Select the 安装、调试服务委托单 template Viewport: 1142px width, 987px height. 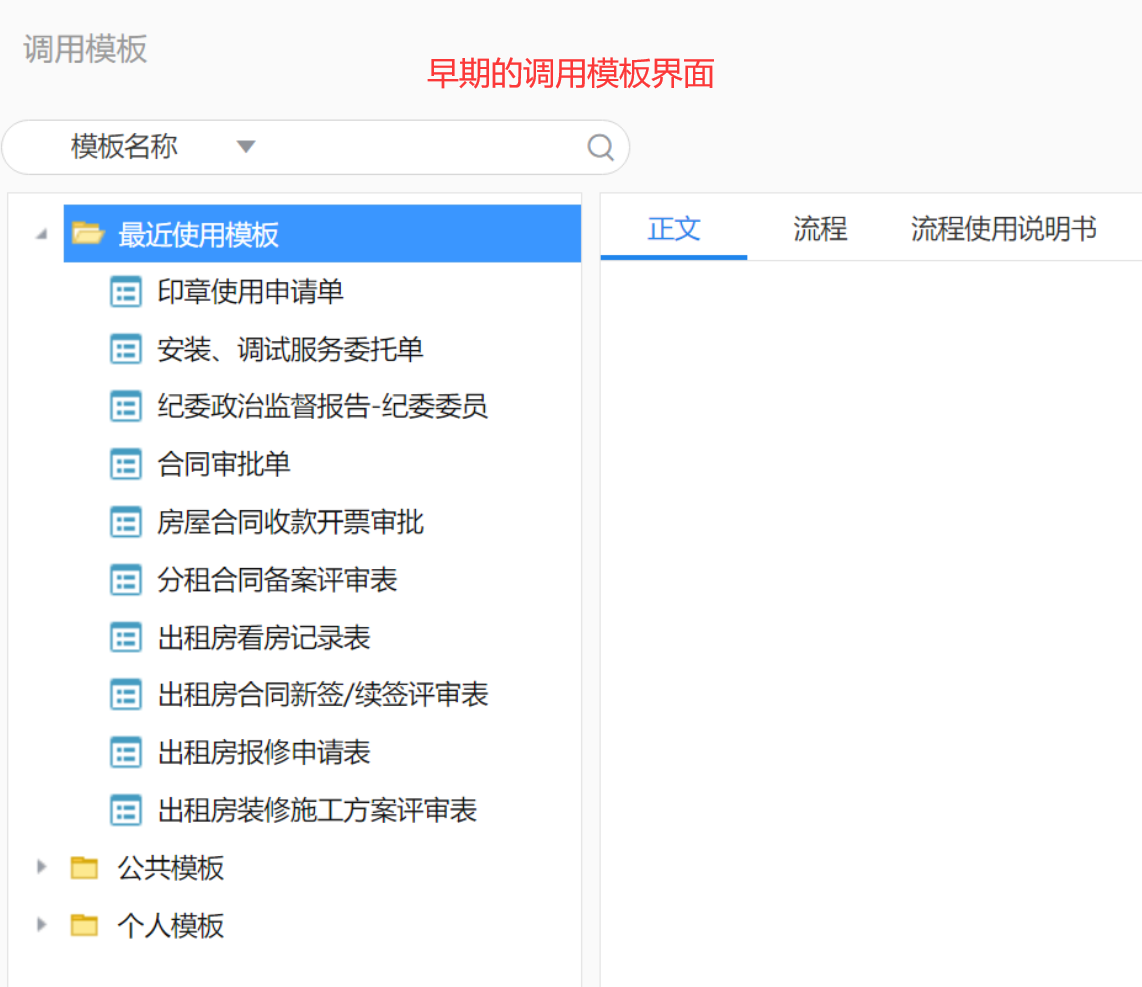[x=290, y=349]
